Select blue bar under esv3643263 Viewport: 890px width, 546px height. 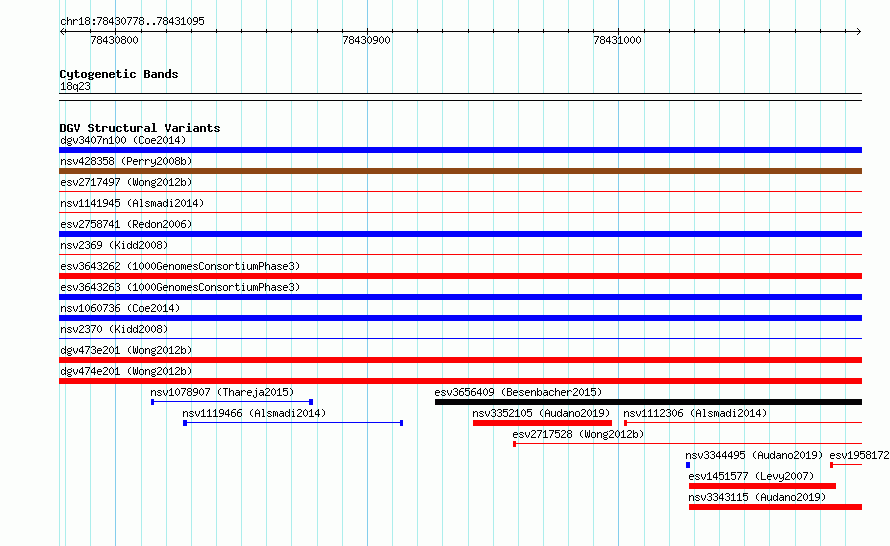[460, 297]
